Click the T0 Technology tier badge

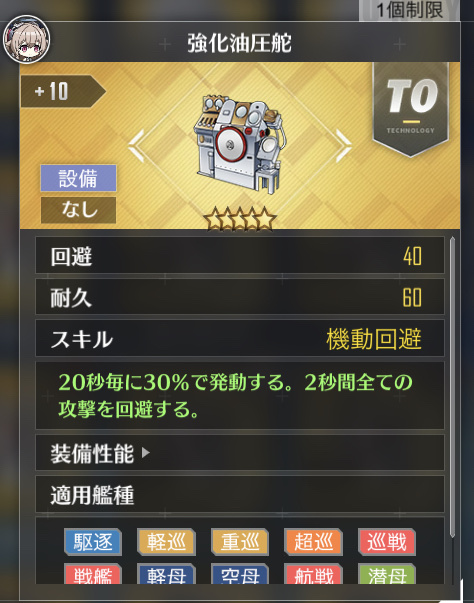coord(411,108)
